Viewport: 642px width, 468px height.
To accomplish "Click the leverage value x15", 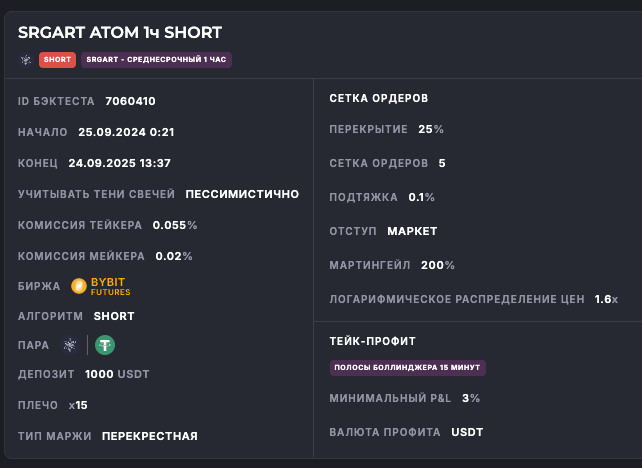I will click(x=79, y=405).
